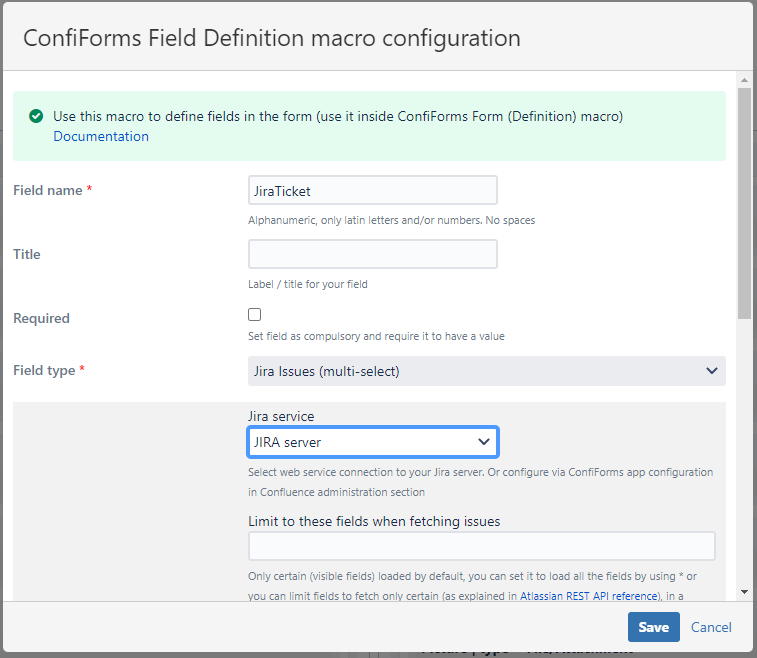
Task: Click the 'Alphanumeric, only latin letters' hint text
Action: [x=392, y=220]
